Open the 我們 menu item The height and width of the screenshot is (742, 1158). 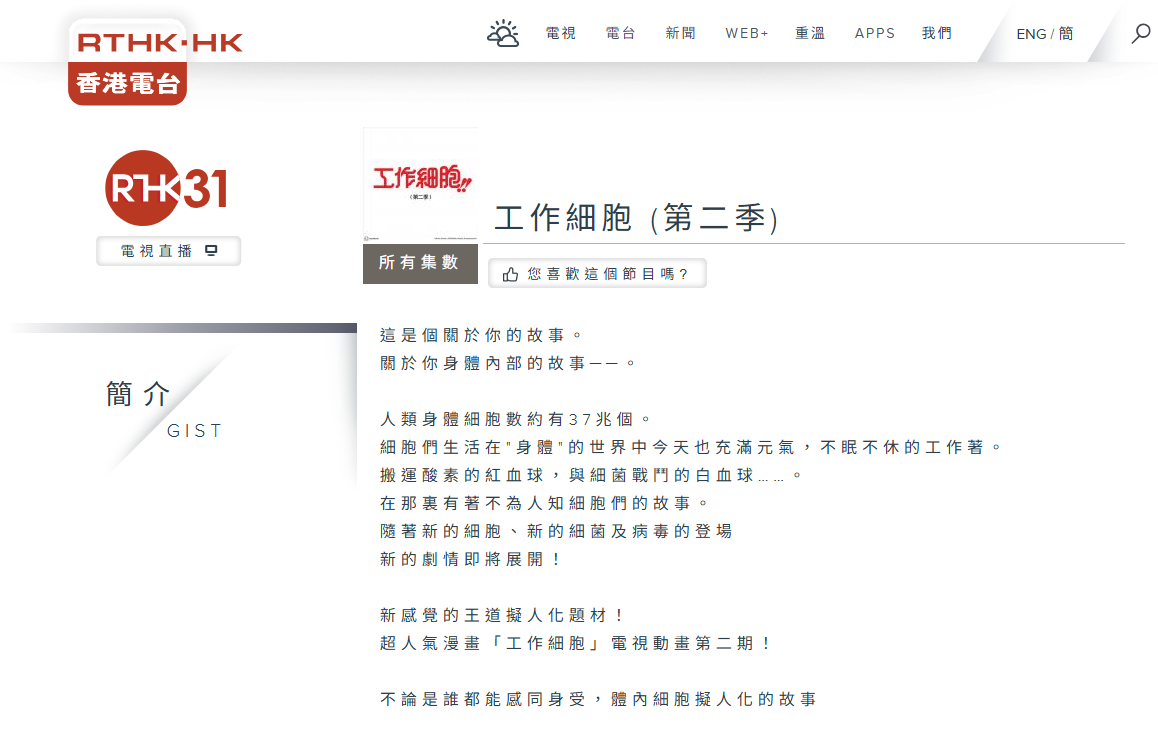937,34
